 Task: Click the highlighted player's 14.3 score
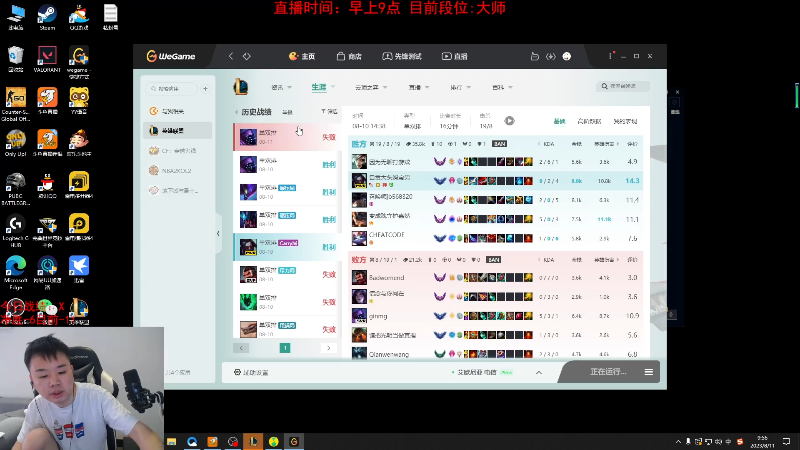point(632,181)
